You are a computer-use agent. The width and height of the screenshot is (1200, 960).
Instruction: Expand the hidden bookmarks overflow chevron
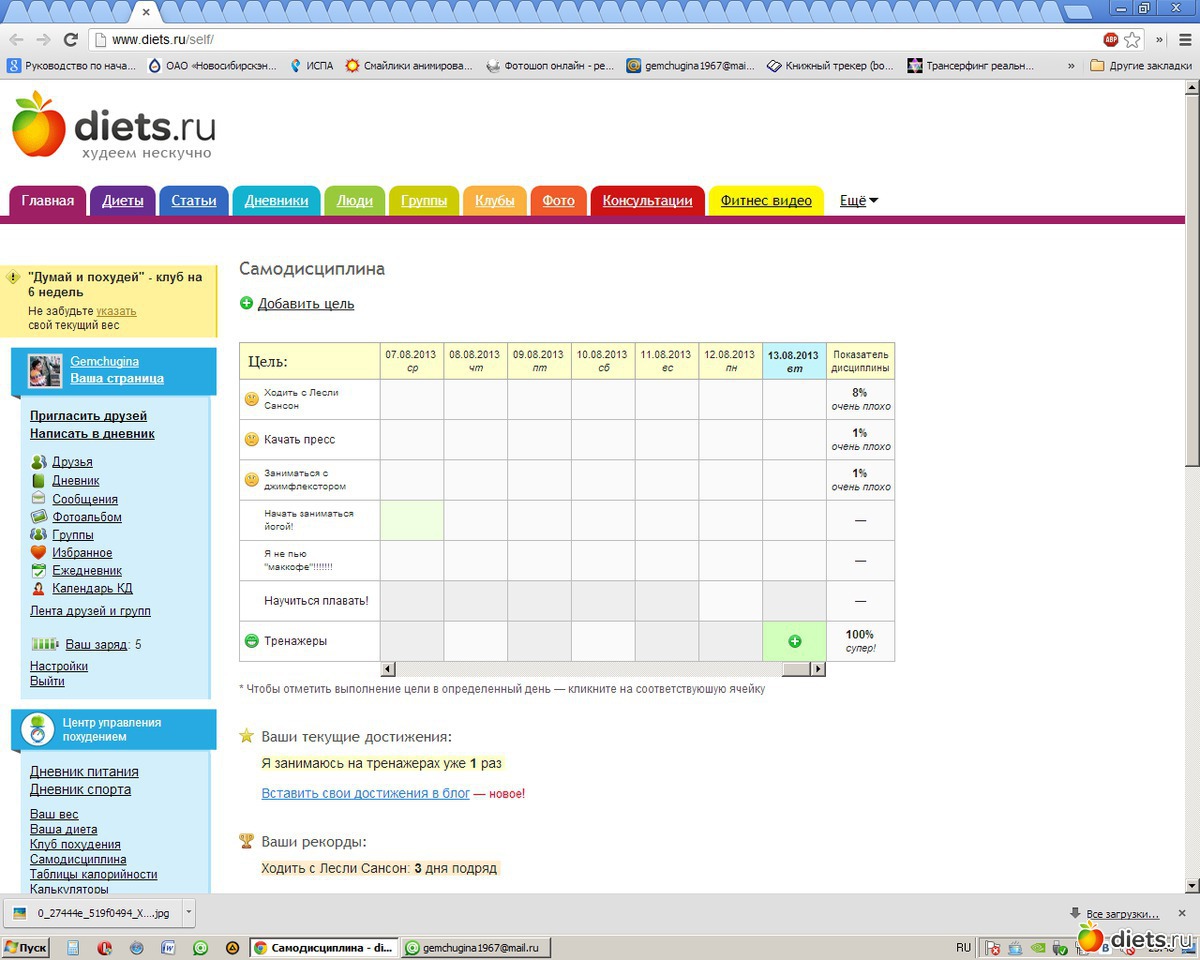coord(1071,66)
